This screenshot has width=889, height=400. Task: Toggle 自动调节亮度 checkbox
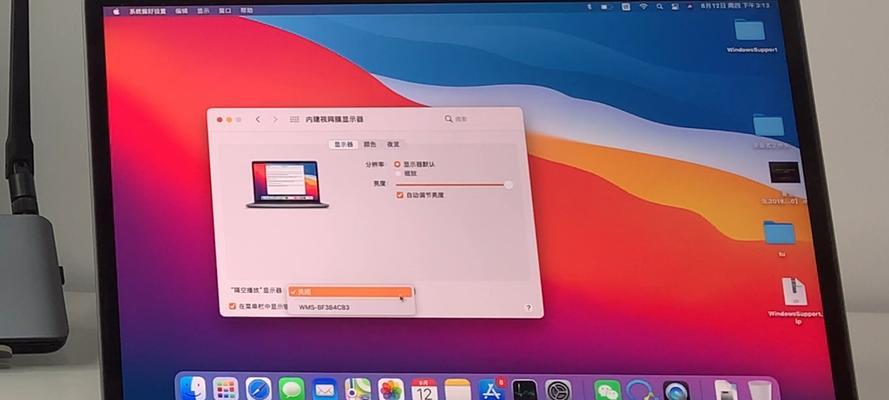click(400, 195)
